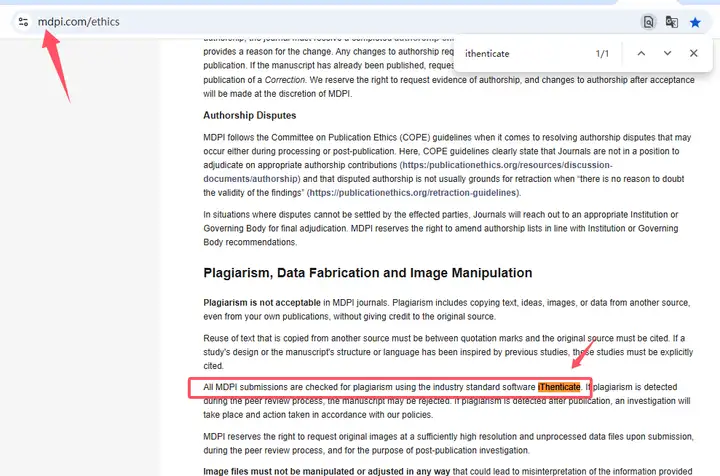The width and height of the screenshot is (720, 476).
Task: Open the find-in-page search icon in address bar
Action: [648, 22]
